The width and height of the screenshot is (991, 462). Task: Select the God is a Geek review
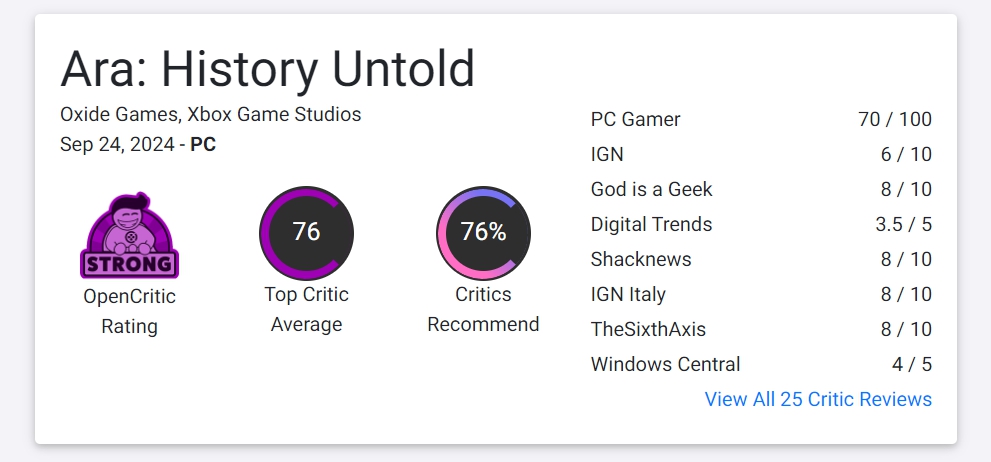pos(761,190)
